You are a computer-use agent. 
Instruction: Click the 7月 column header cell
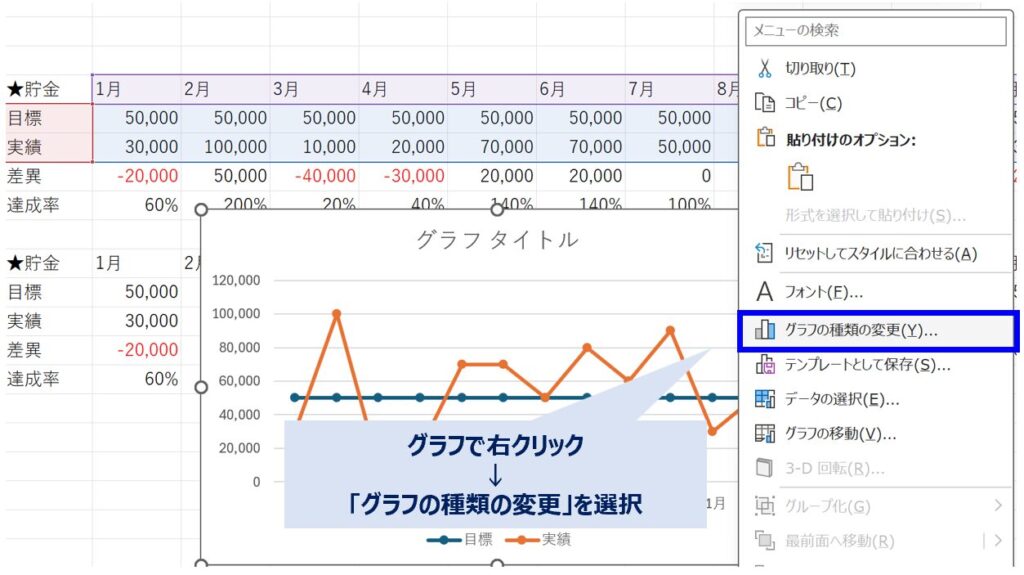(669, 89)
